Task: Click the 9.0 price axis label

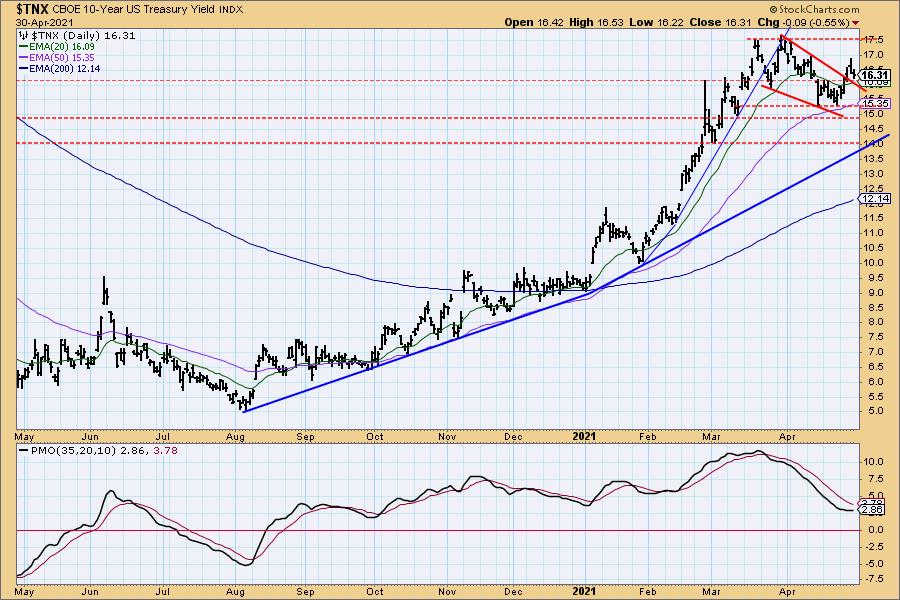Action: [x=875, y=292]
